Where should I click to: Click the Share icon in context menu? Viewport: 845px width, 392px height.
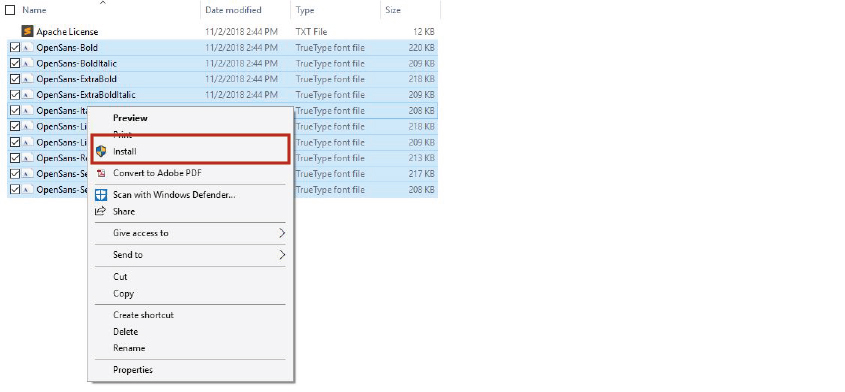[x=100, y=211]
